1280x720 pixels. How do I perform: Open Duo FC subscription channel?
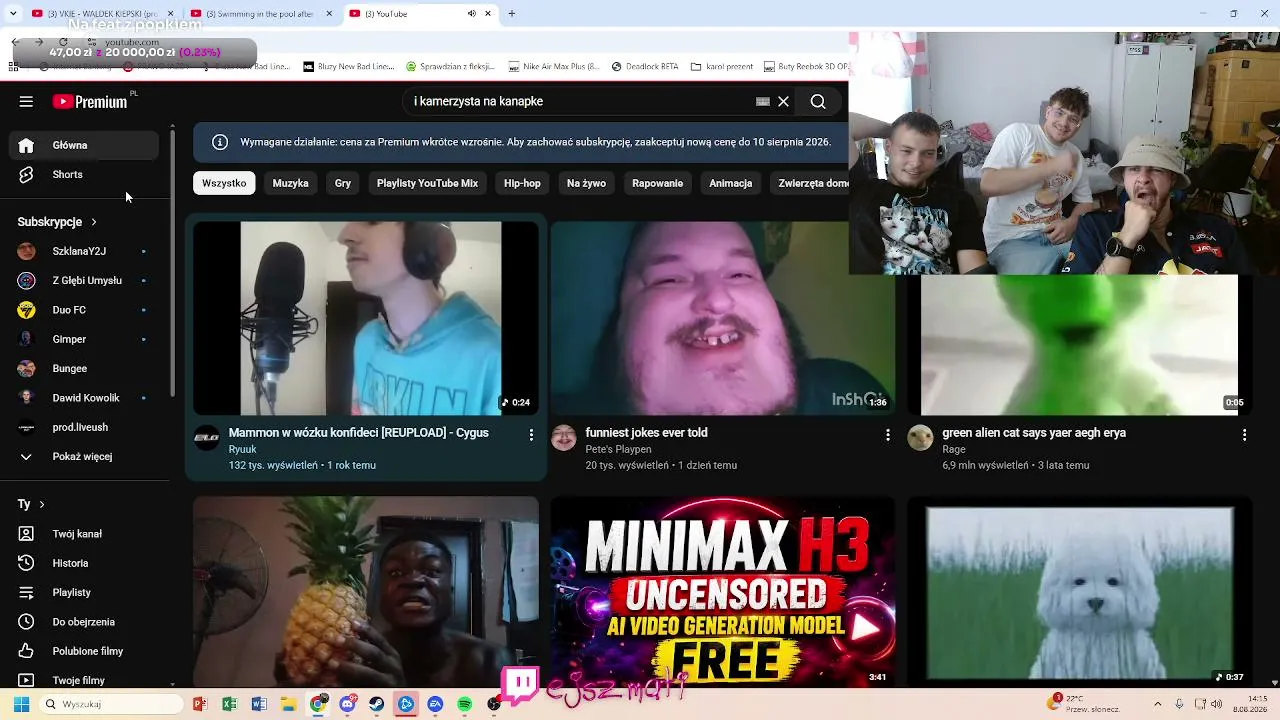pos(84,310)
